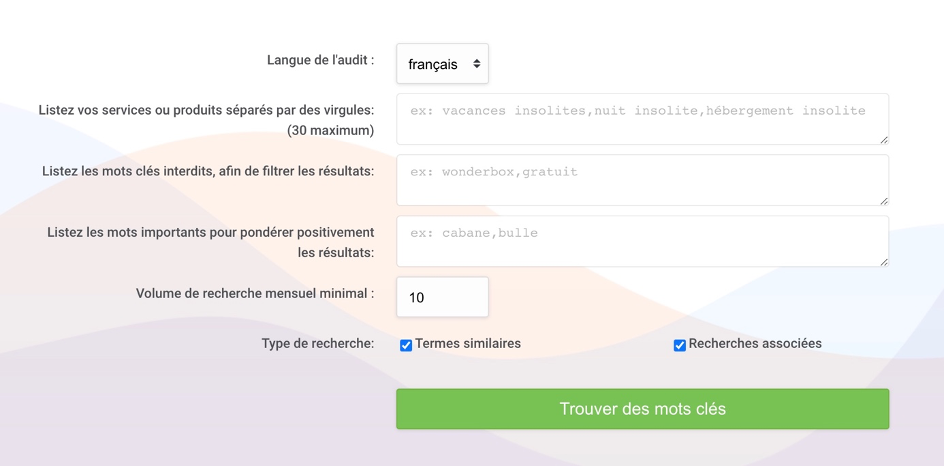Open the Langue de l'audit dropdown

pos(441,64)
